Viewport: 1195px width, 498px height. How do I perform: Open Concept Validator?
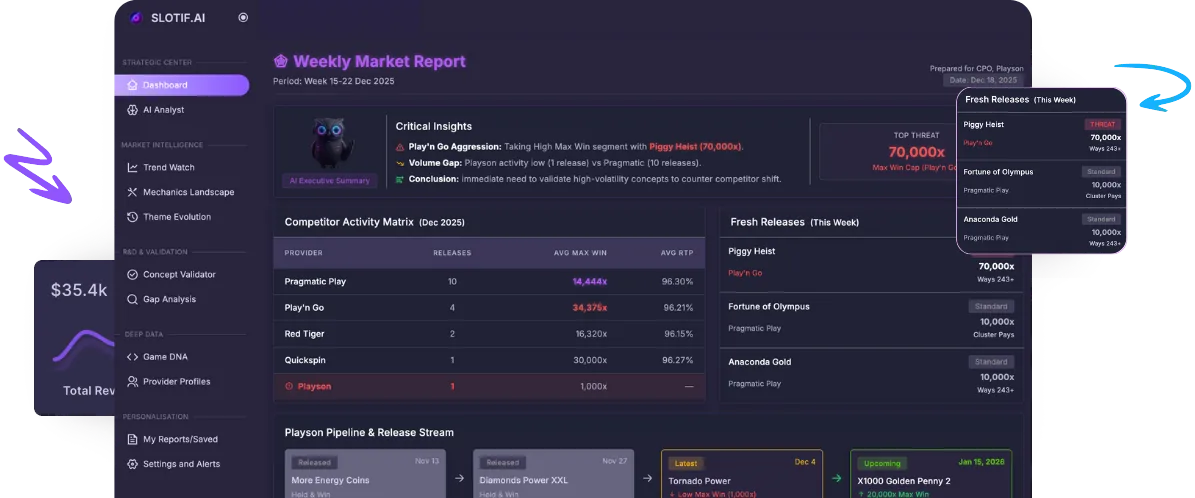coord(179,275)
